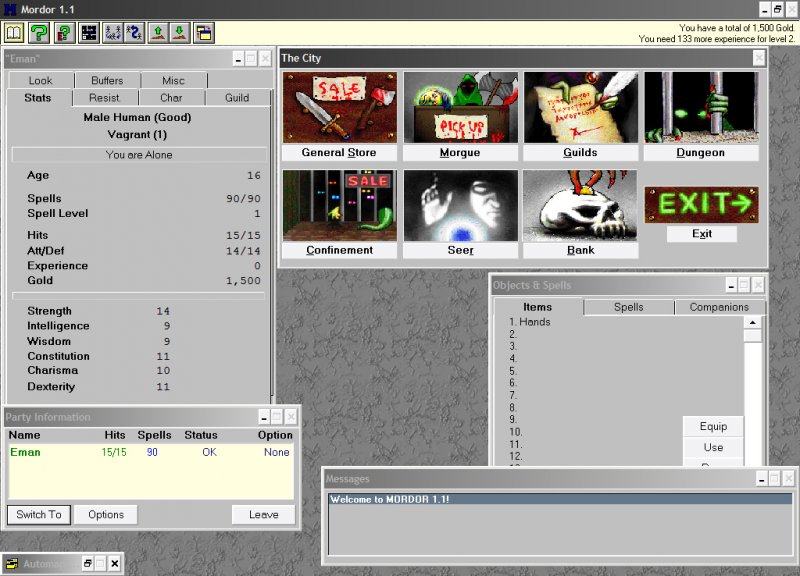Viewport: 800px width, 576px height.
Task: Click the Dungeon prison bars picture
Action: (x=701, y=107)
